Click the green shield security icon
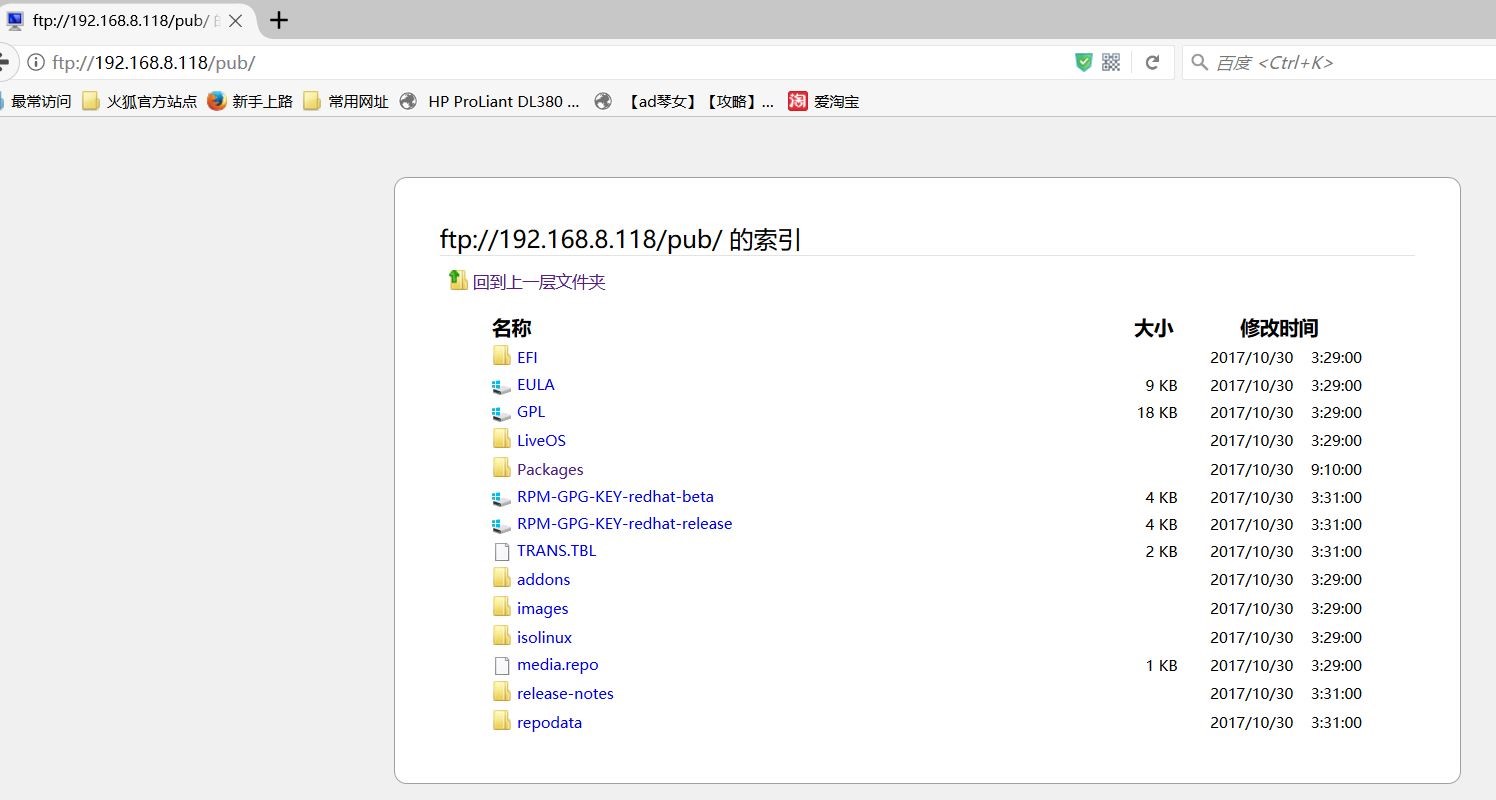This screenshot has width=1496, height=800. tap(1083, 62)
